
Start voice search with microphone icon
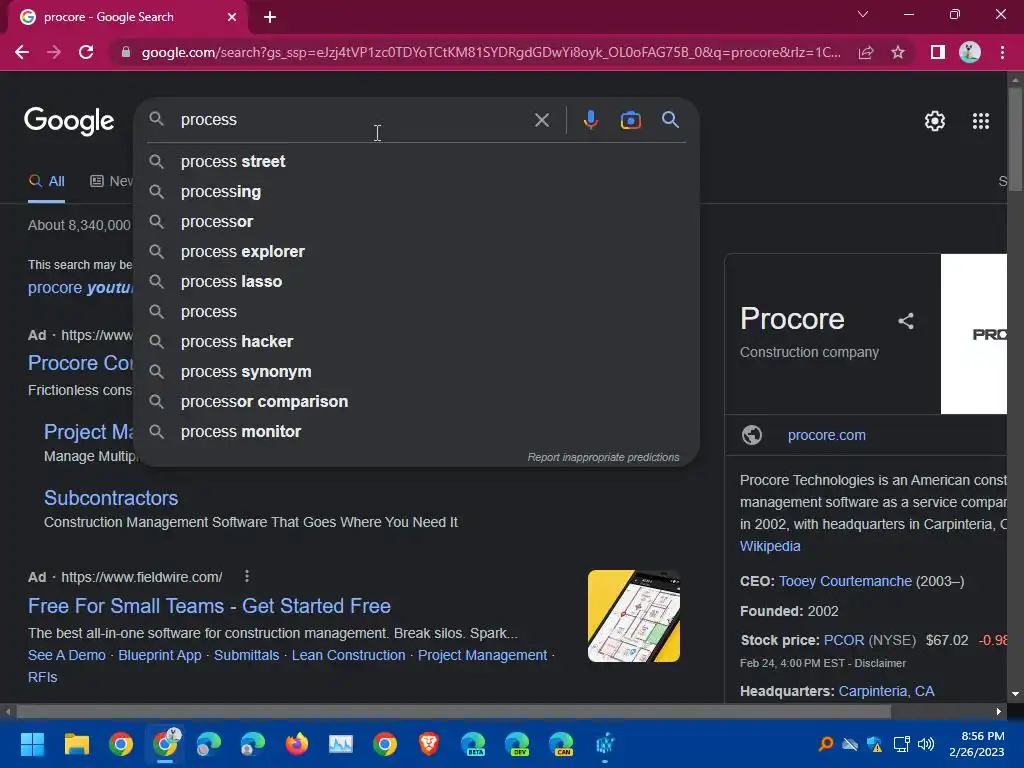click(x=590, y=120)
